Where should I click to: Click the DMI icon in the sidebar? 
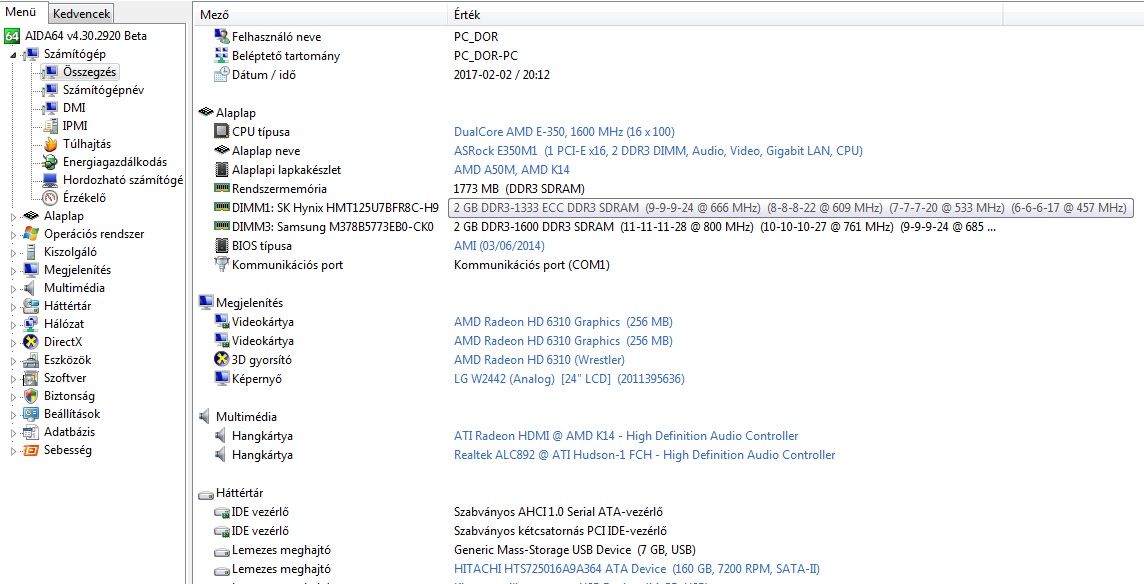(50, 107)
